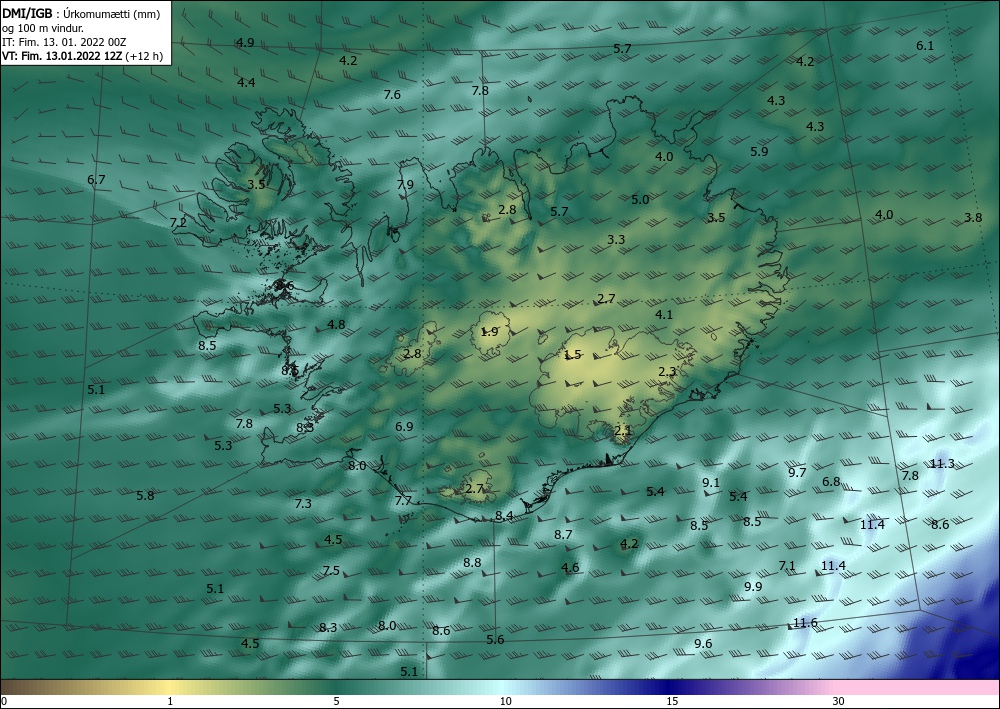Click the 5.9 value off northeast Iceland

pos(759,151)
